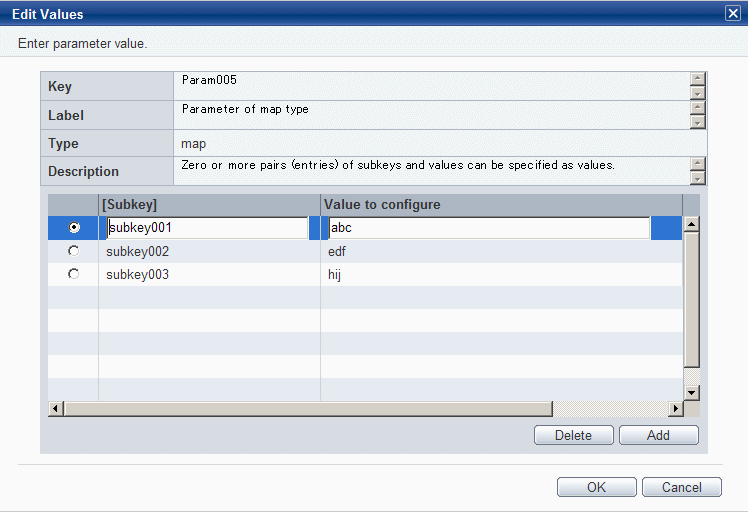Click the table's vertical scroll down arrow
The width and height of the screenshot is (748, 512).
[x=691, y=393]
